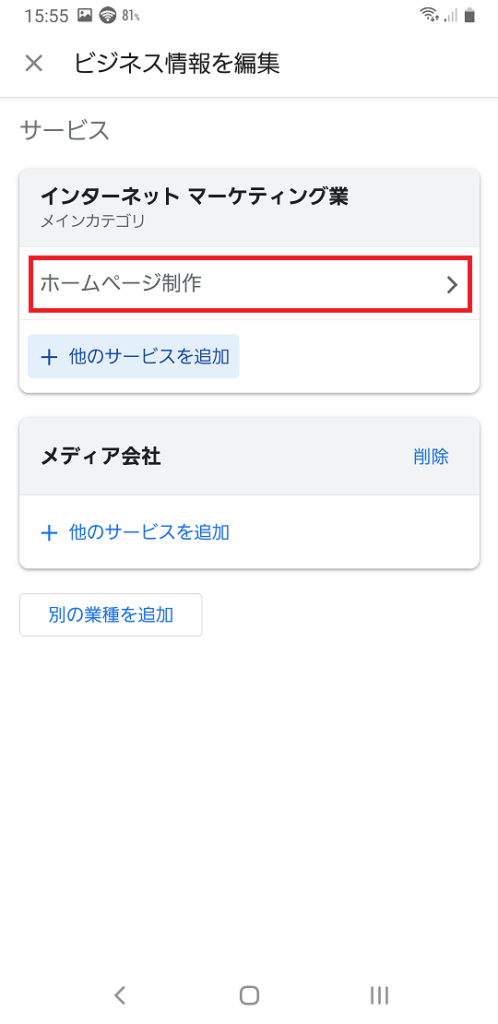Click the plus icon under ホームページ制作

click(x=49, y=357)
